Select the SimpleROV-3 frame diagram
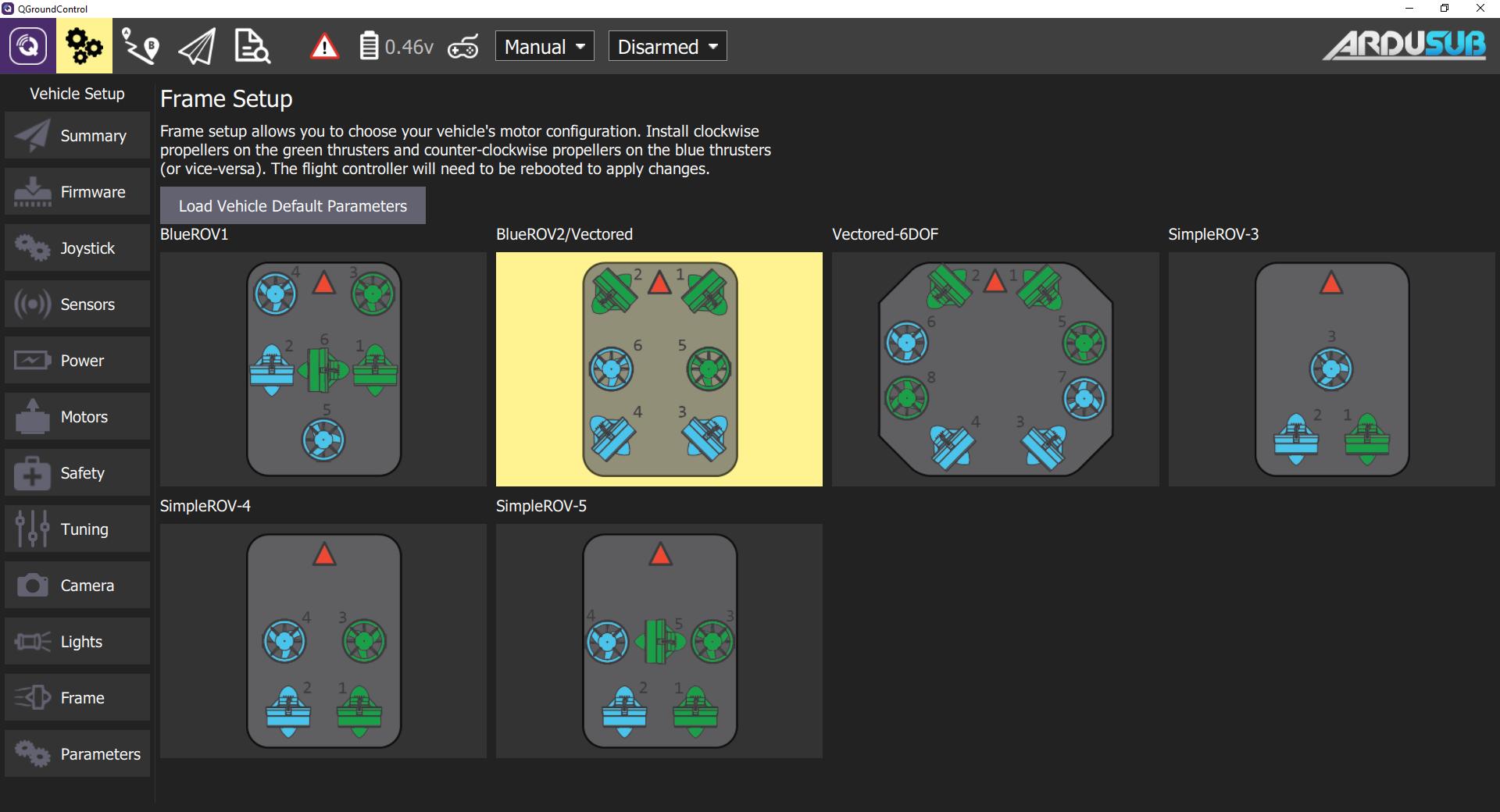 [1332, 369]
